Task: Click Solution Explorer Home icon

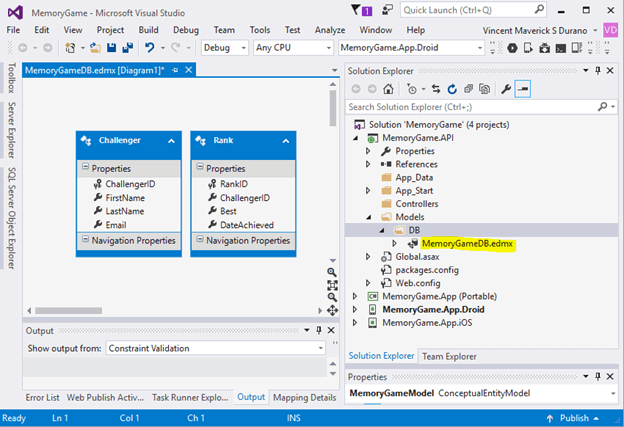Action: tap(388, 89)
